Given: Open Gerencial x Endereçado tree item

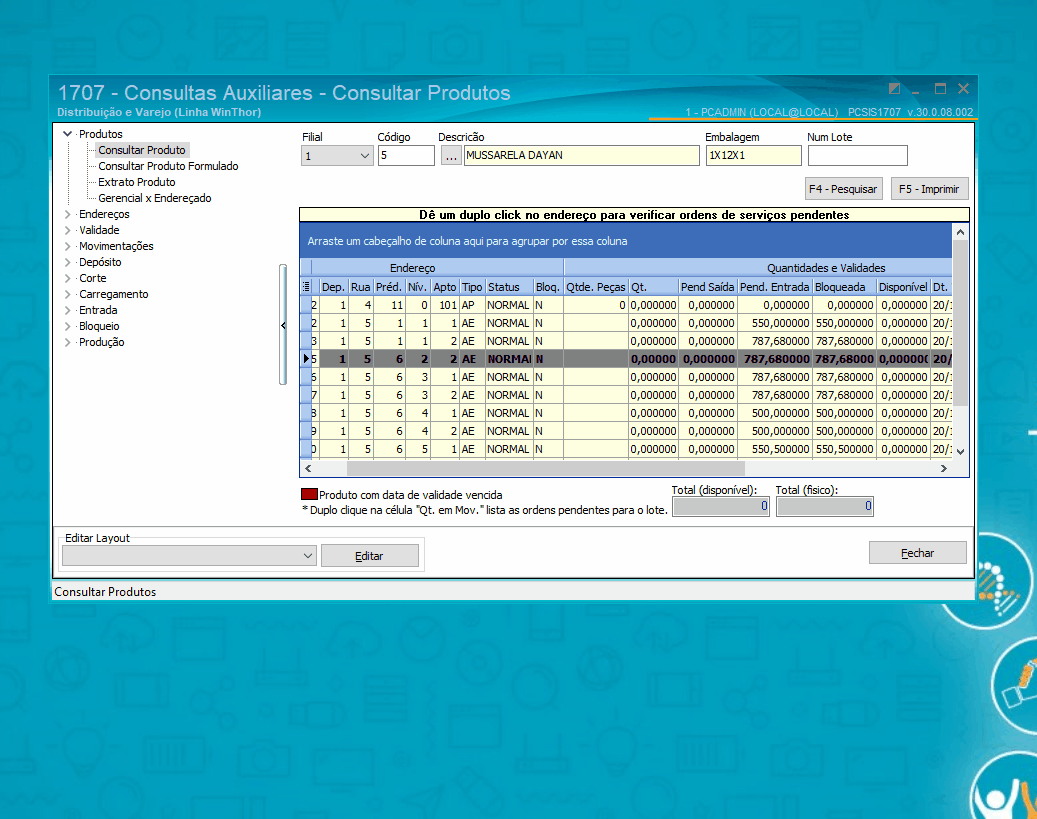Looking at the screenshot, I should (155, 198).
